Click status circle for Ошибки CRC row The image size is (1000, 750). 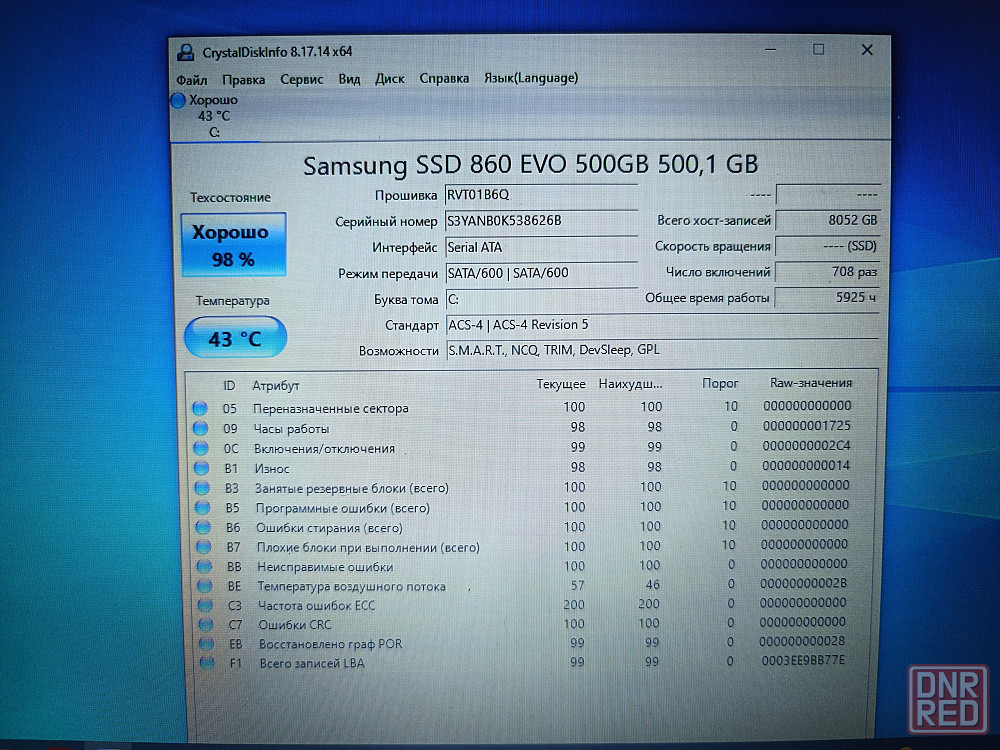pos(206,624)
